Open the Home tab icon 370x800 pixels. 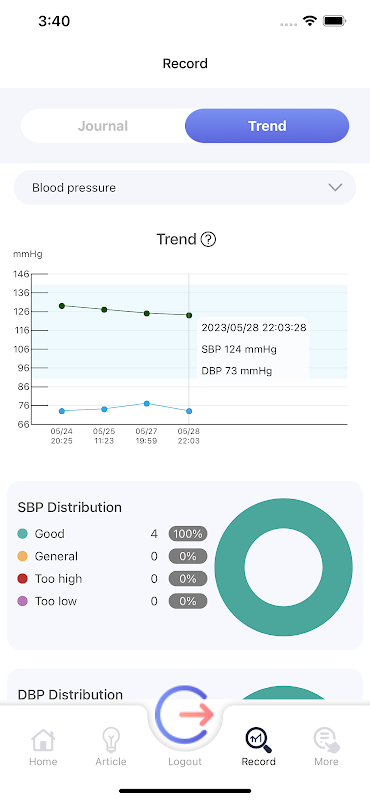point(43,740)
